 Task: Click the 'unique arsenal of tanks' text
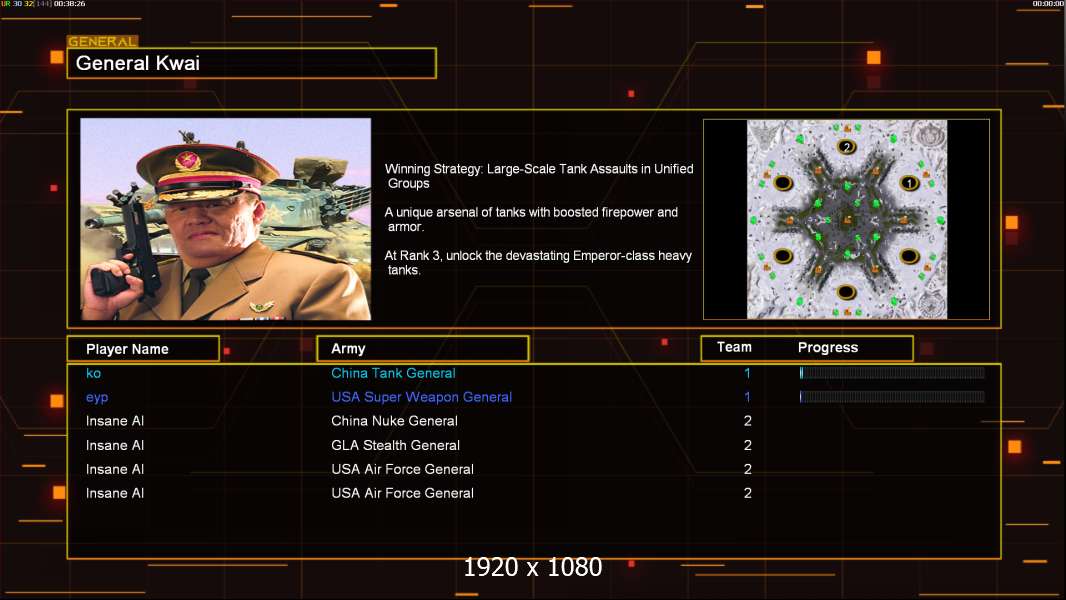point(531,219)
